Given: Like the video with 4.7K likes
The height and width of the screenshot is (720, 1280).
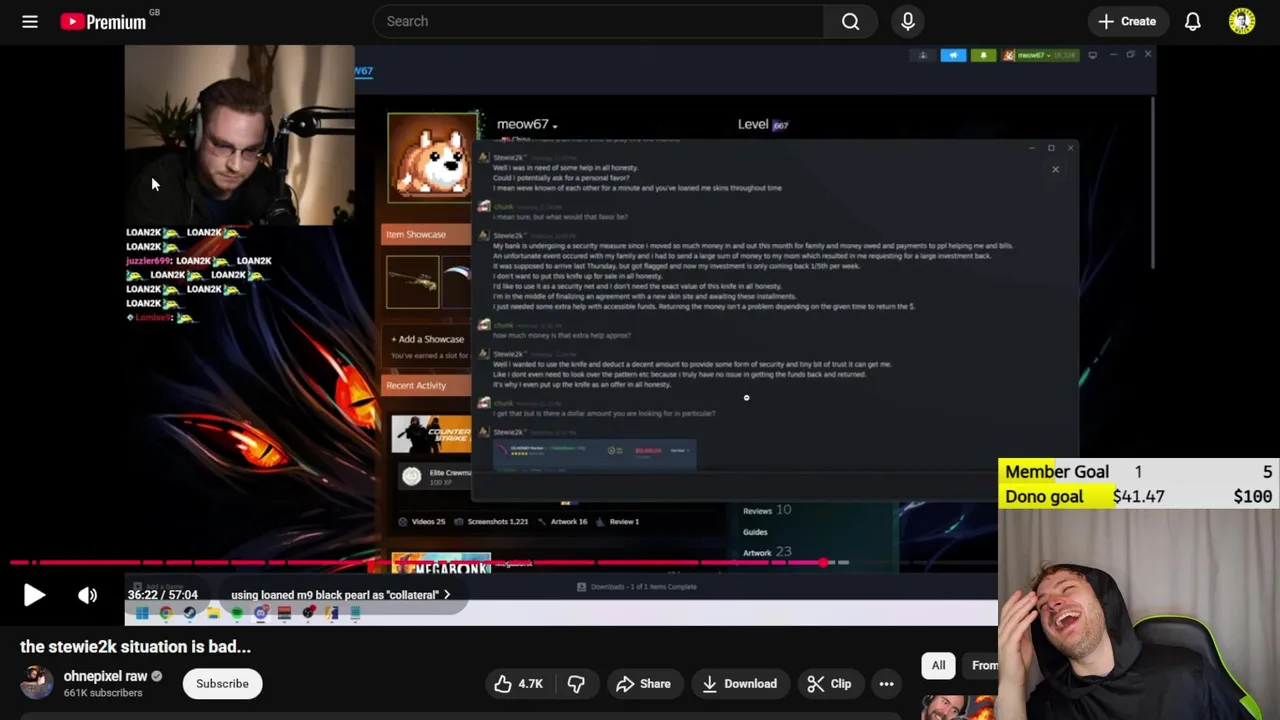Looking at the screenshot, I should click(x=519, y=684).
